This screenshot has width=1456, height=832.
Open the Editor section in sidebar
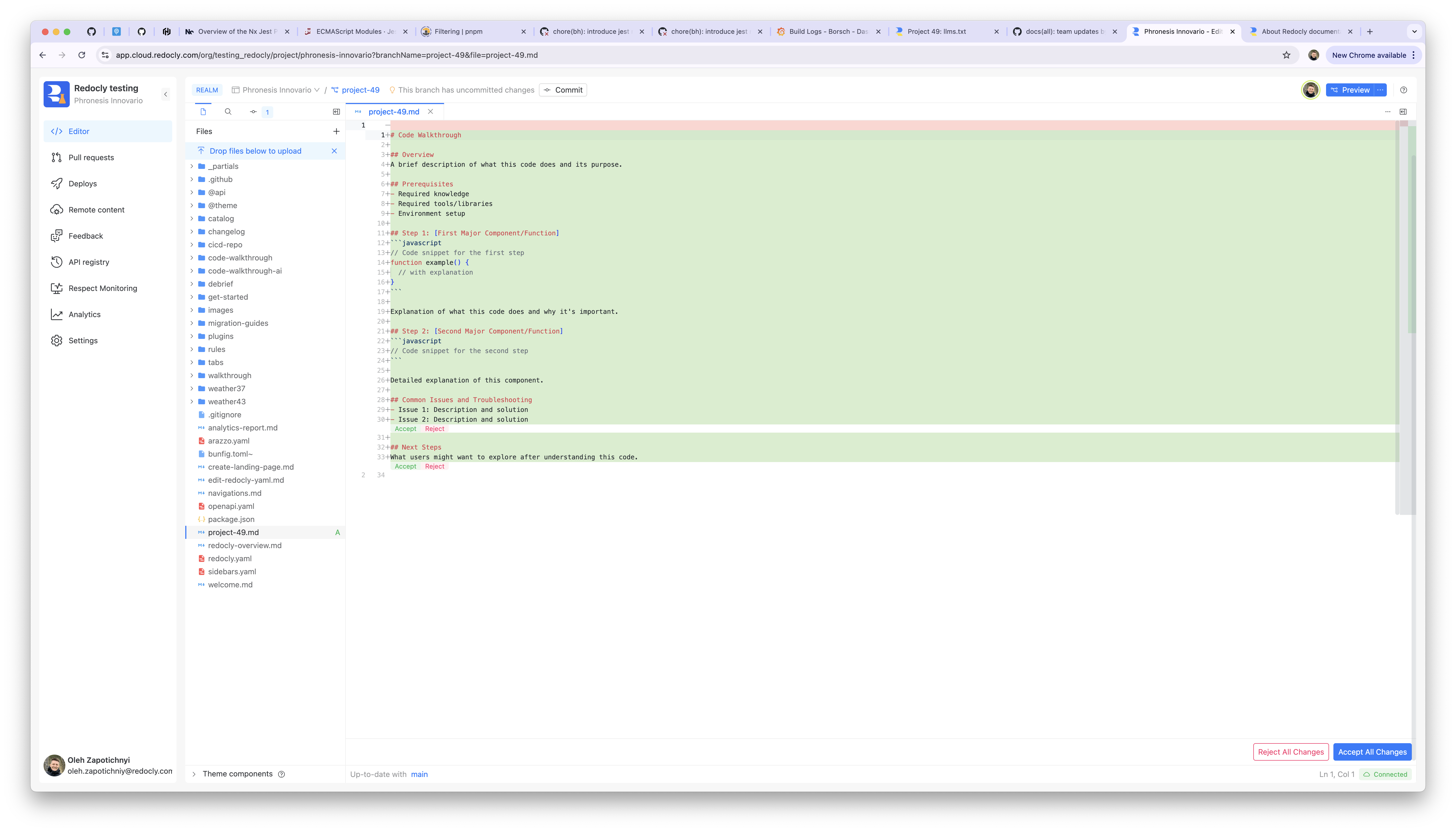point(107,131)
